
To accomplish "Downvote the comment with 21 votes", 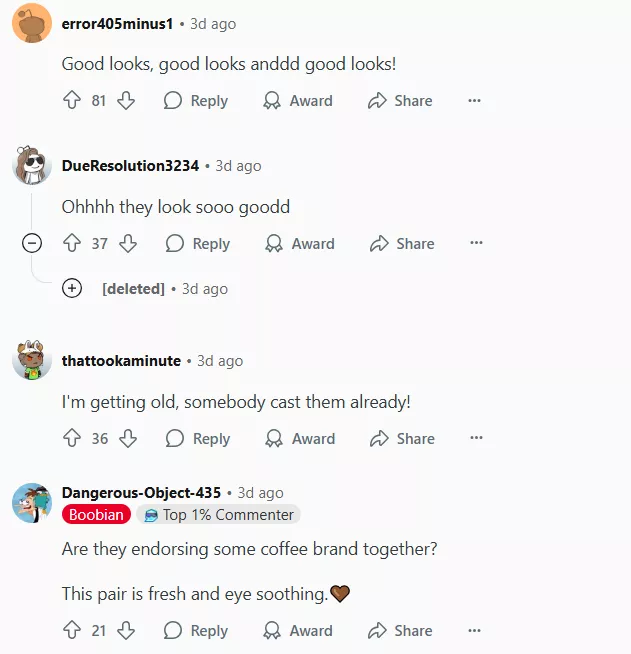I will 126,630.
